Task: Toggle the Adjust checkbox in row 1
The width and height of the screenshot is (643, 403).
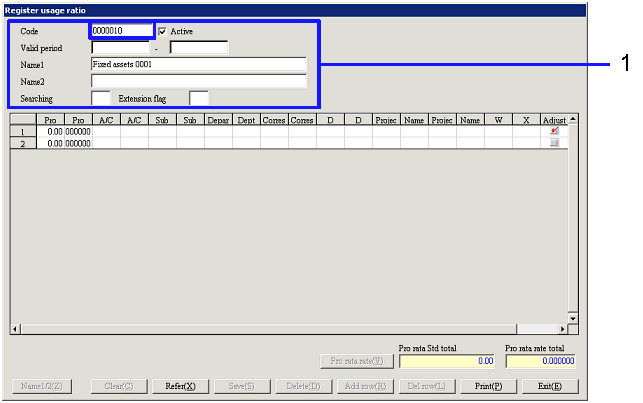Action: [x=555, y=131]
